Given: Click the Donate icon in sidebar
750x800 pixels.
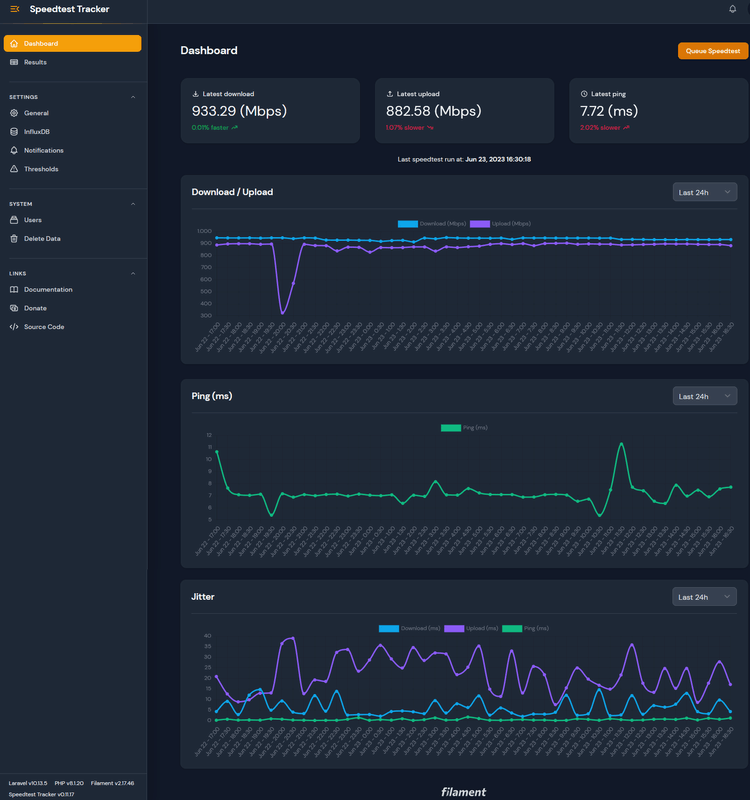Looking at the screenshot, I should click(x=14, y=308).
